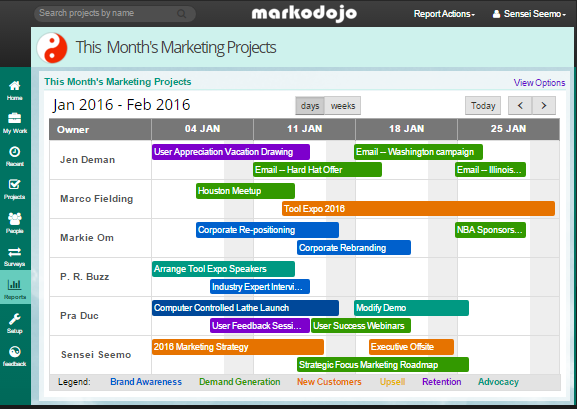Open NBA Sponsors project bar
Image resolution: width=577 pixels, height=409 pixels.
pos(490,230)
